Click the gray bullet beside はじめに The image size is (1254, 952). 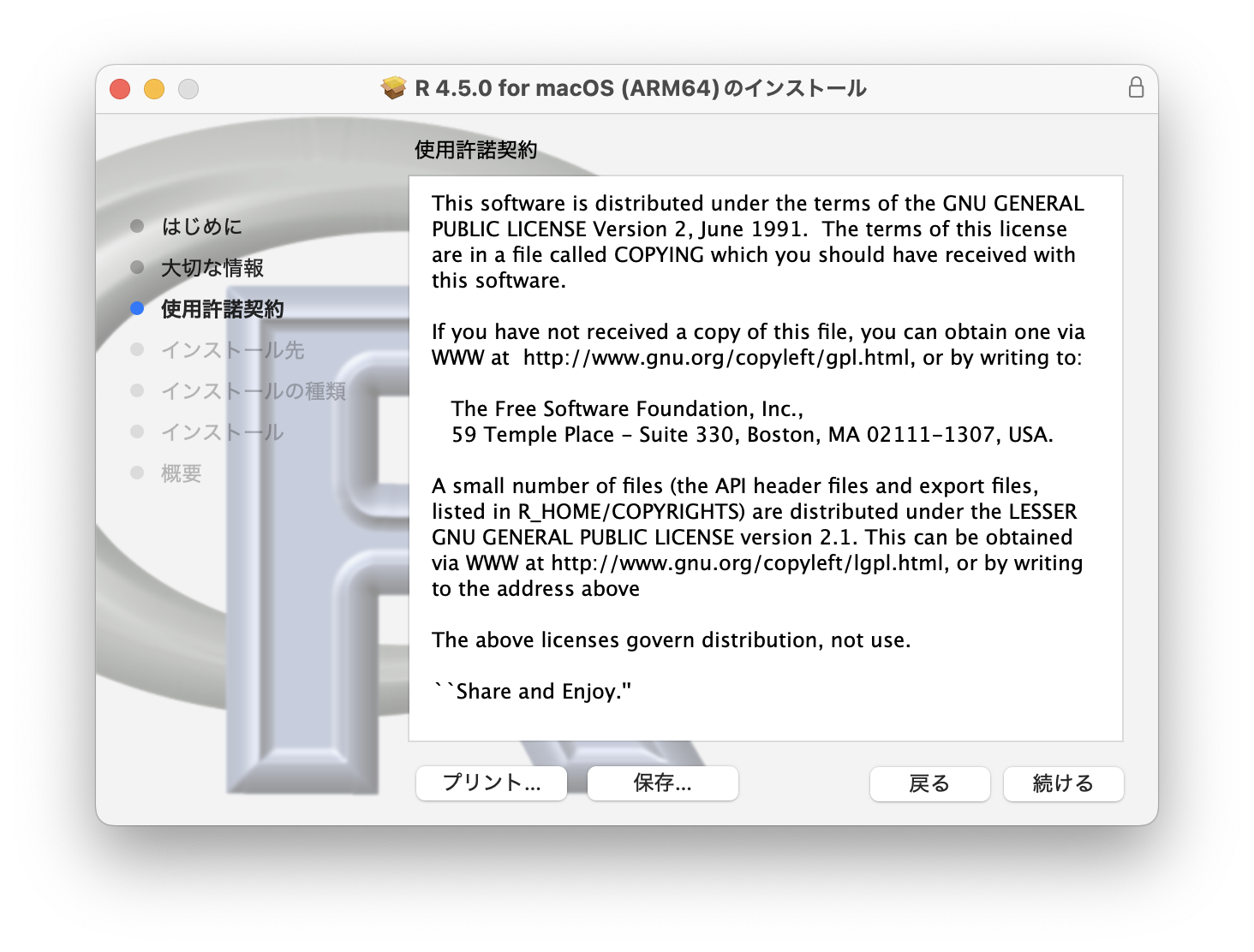coord(137,226)
